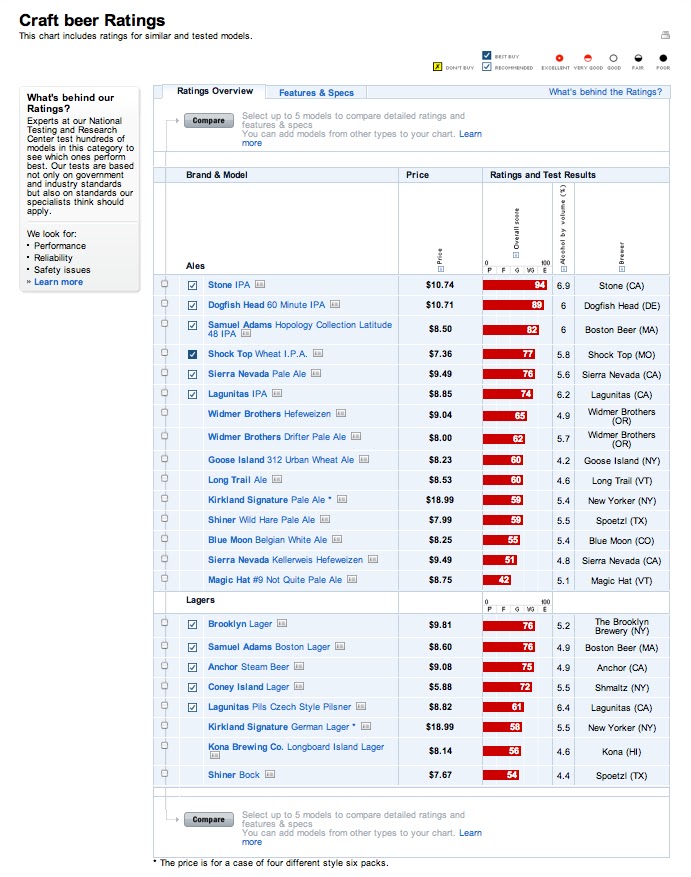Toggle compare checkbox for Widmer Brothers Hefeweizen row

coord(164,413)
